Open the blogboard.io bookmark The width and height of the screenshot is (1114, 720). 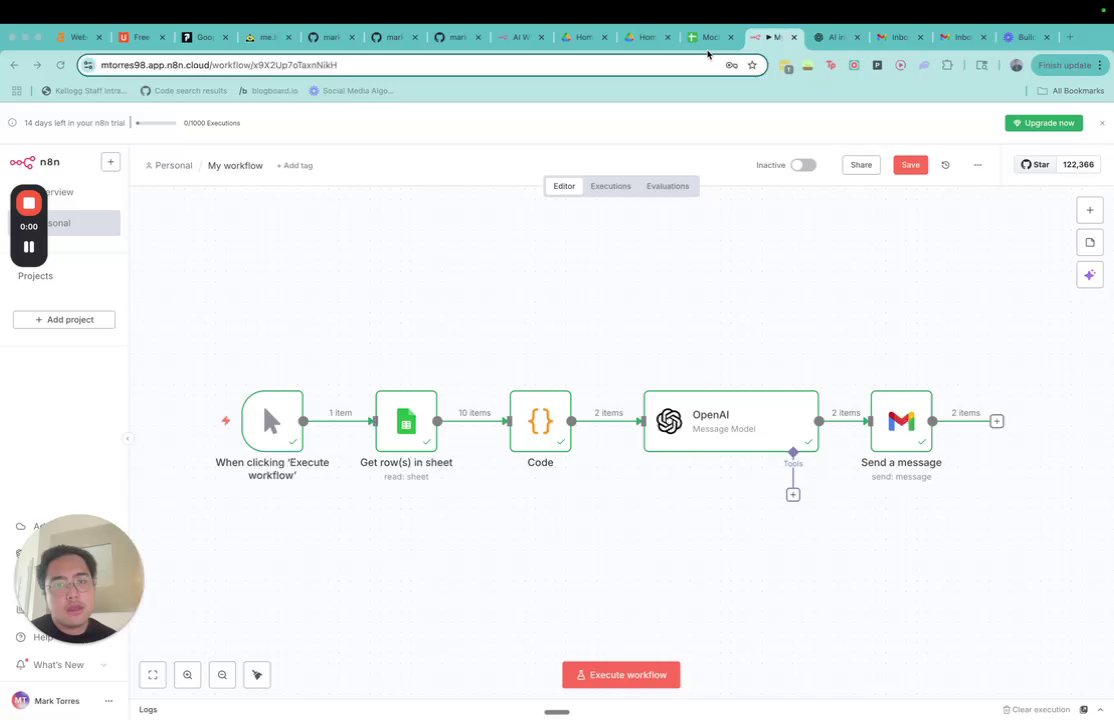(x=269, y=91)
